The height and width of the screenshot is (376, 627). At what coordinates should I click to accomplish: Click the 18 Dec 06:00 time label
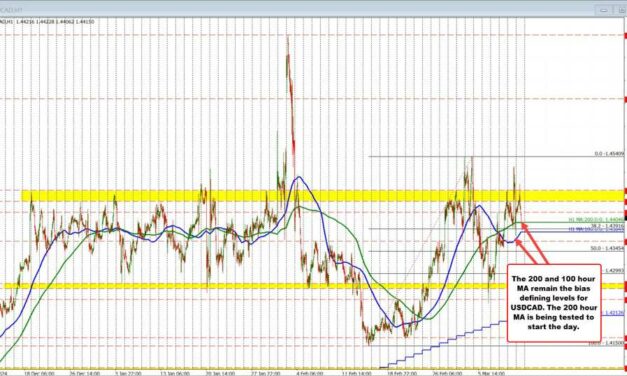(39, 373)
